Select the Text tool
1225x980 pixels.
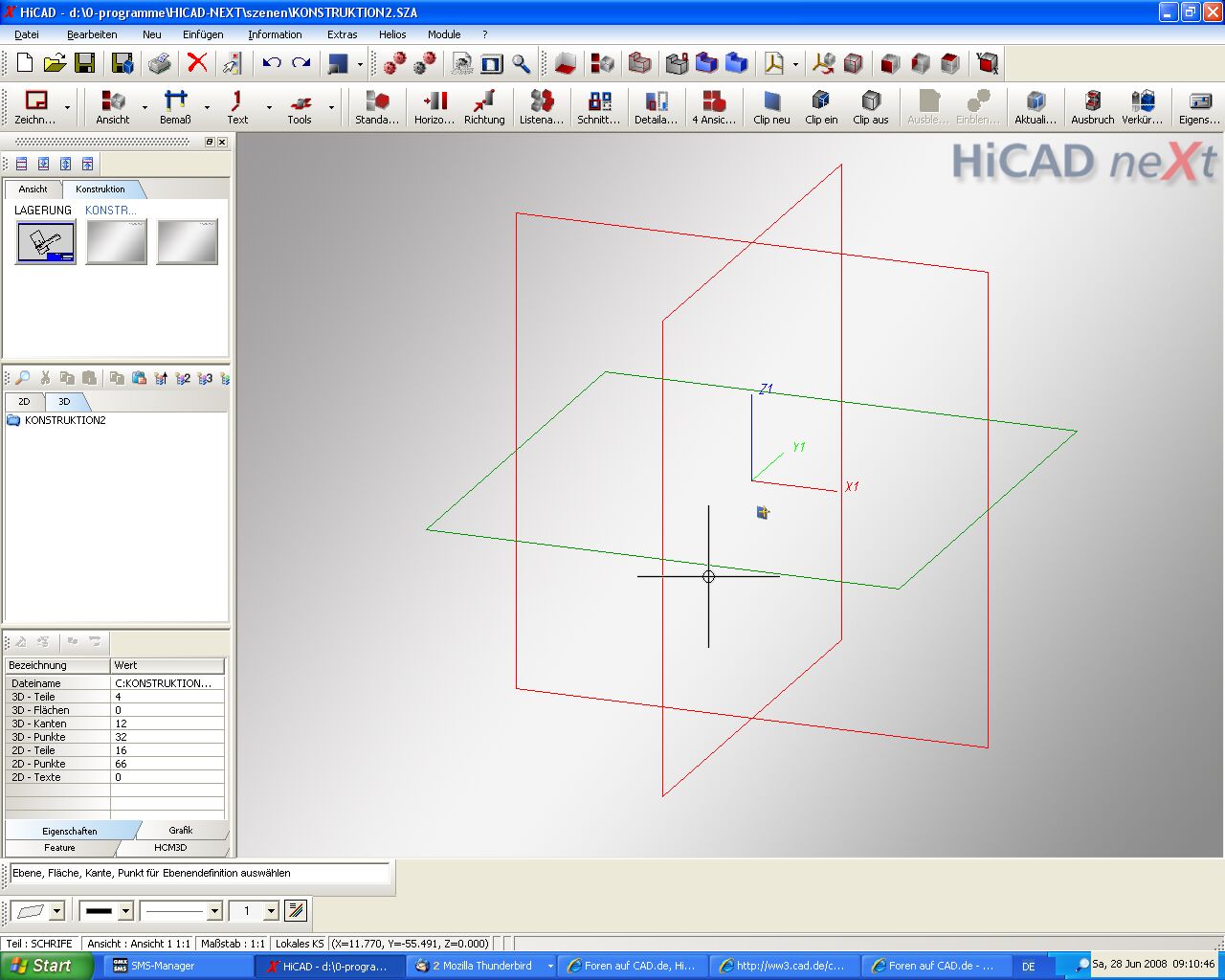[237, 107]
